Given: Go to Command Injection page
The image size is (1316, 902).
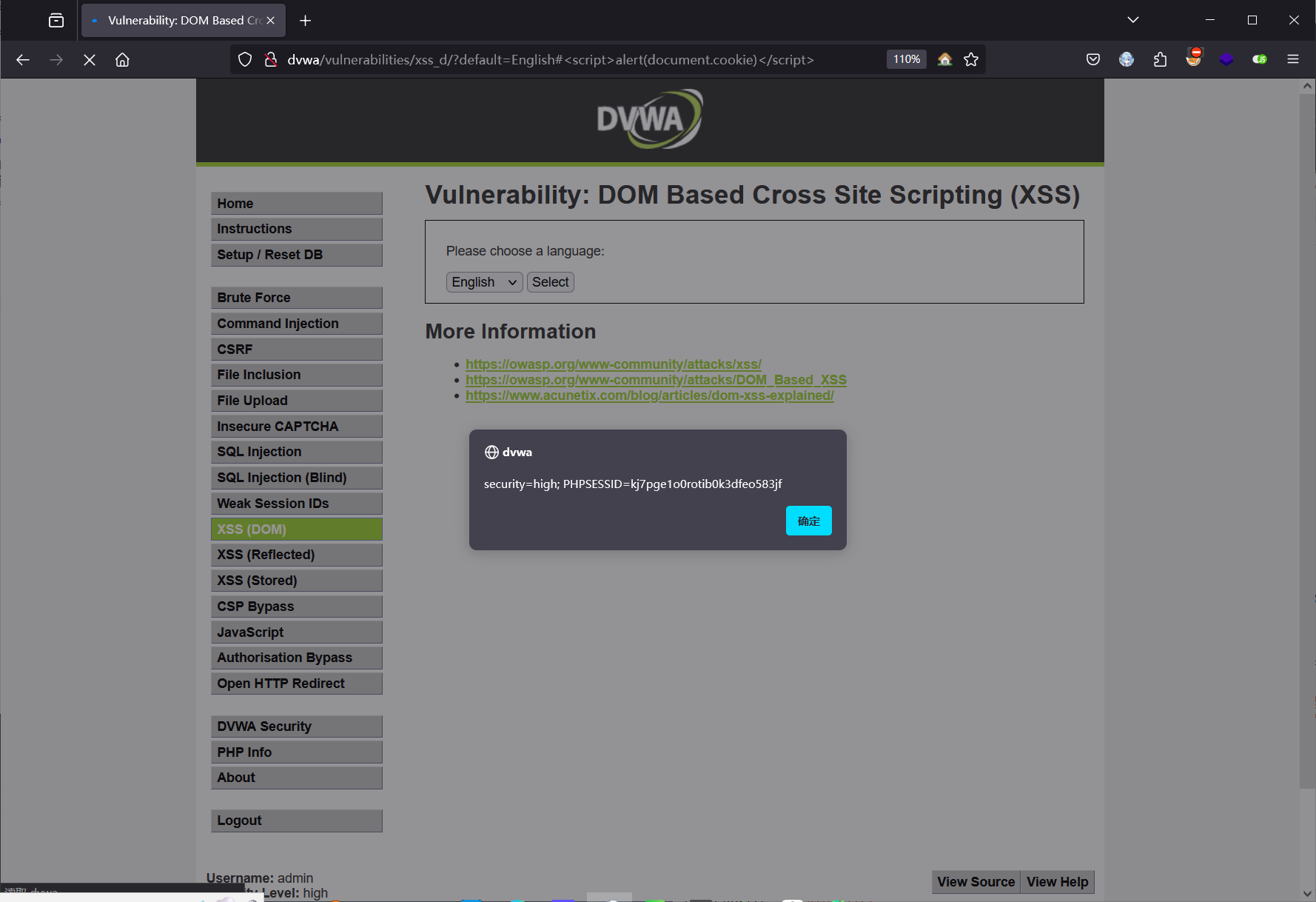Looking at the screenshot, I should 296,324.
